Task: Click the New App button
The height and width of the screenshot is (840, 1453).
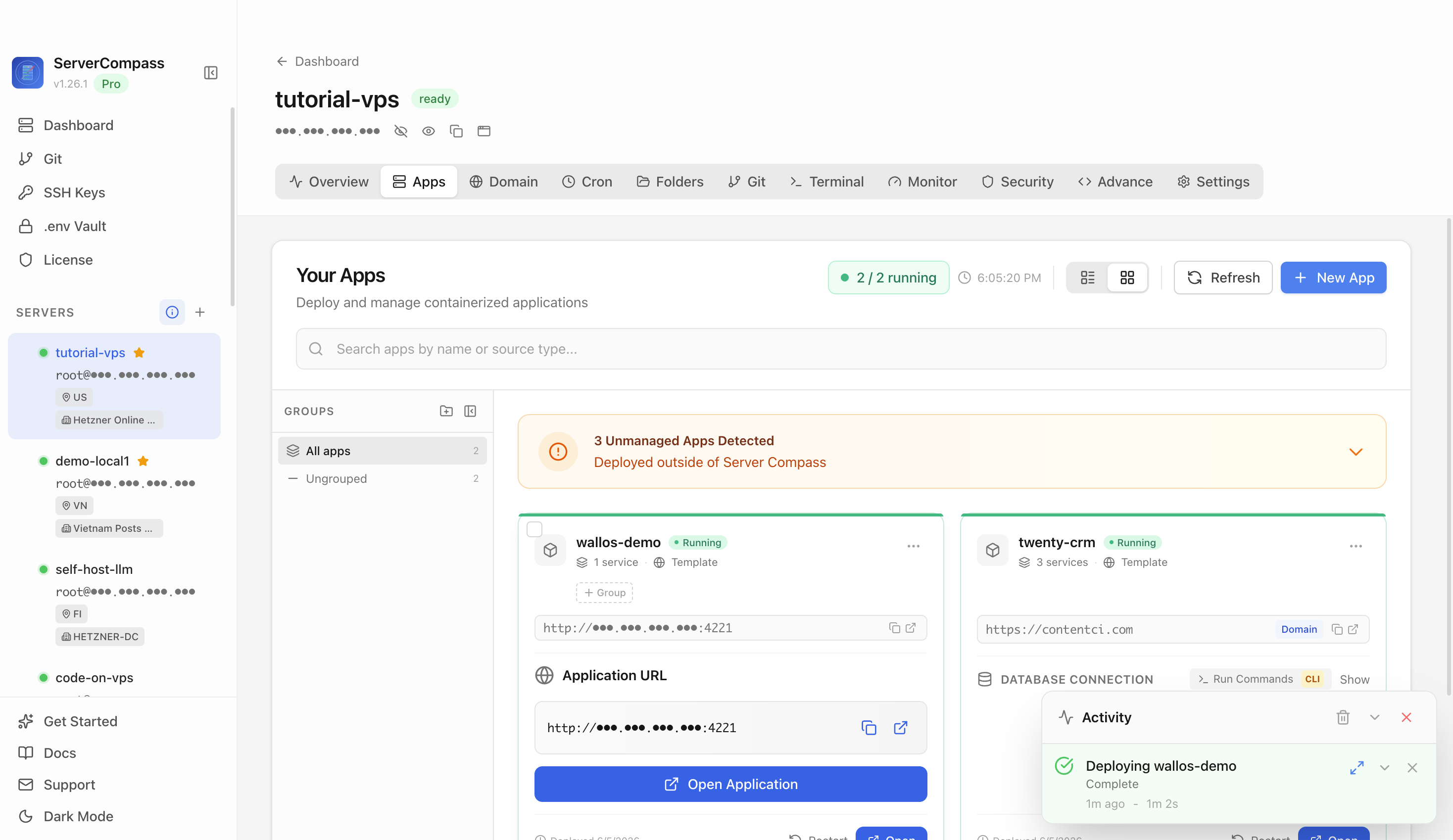Action: coord(1333,278)
